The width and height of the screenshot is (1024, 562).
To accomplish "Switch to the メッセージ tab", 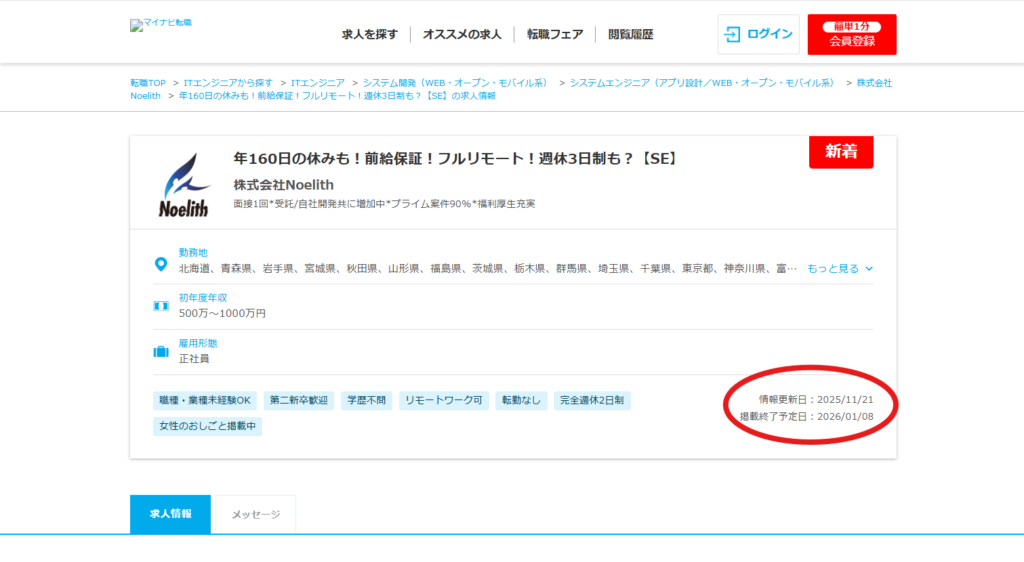I will tap(256, 514).
